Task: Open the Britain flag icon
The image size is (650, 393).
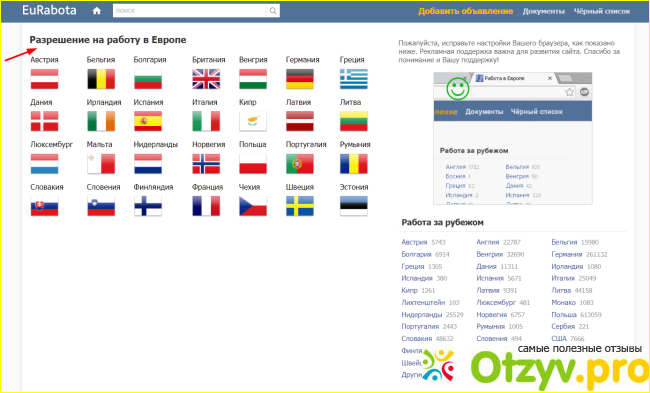Action: pyautogui.click(x=206, y=79)
